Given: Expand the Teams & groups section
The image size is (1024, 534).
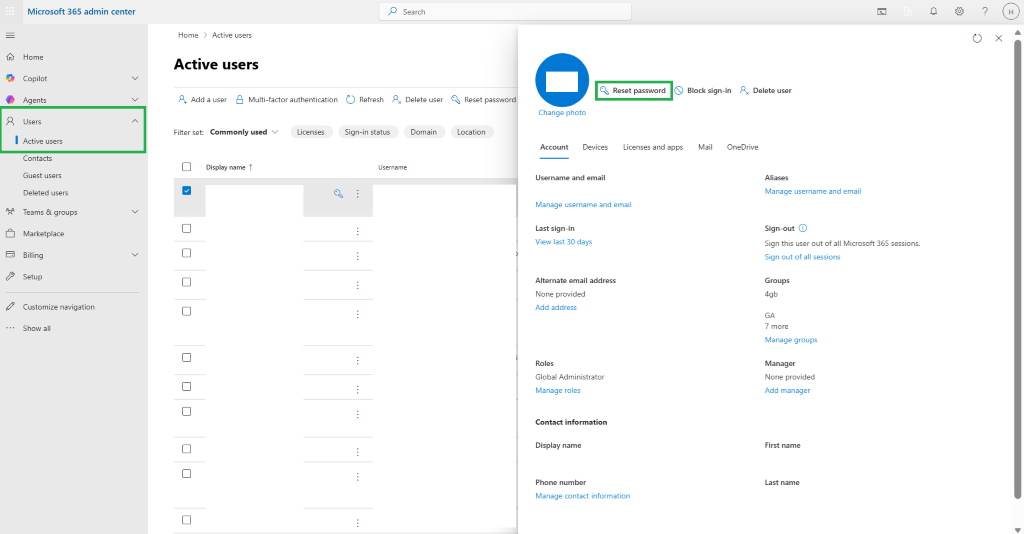Looking at the screenshot, I should coord(135,212).
